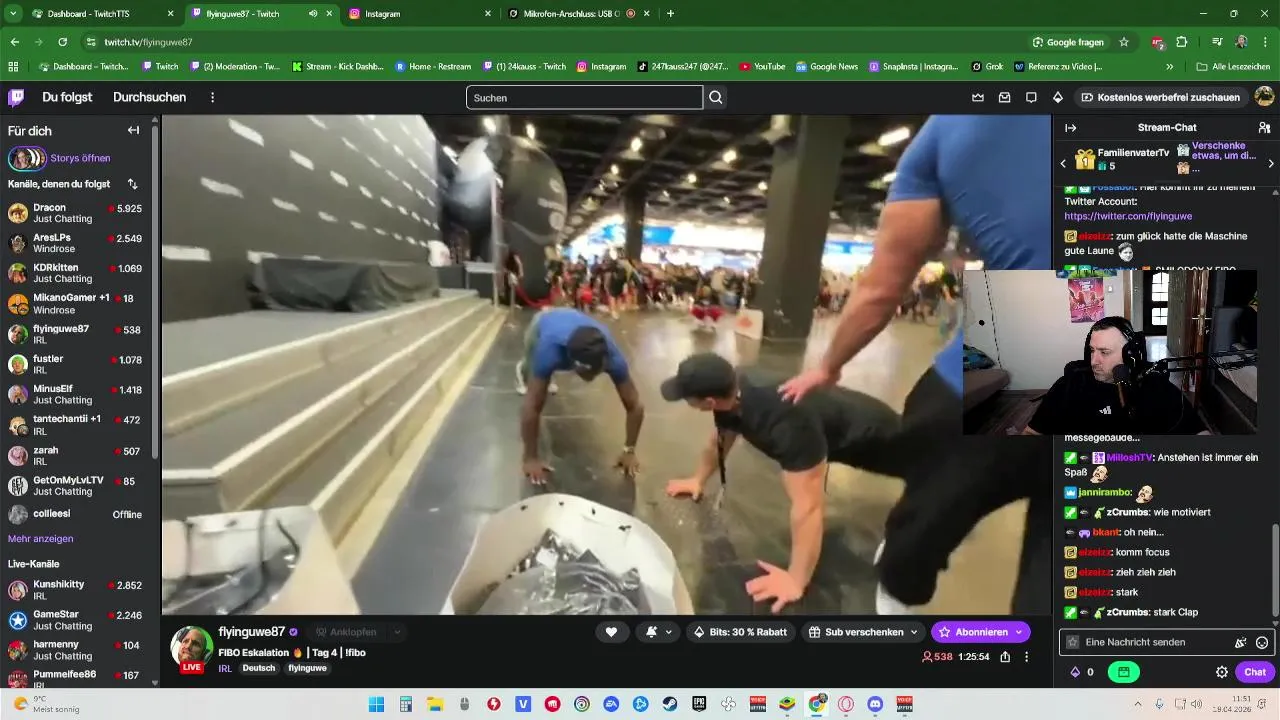1280x720 pixels.
Task: Open Bits cheering icon in chat input
Action: coord(1241,642)
